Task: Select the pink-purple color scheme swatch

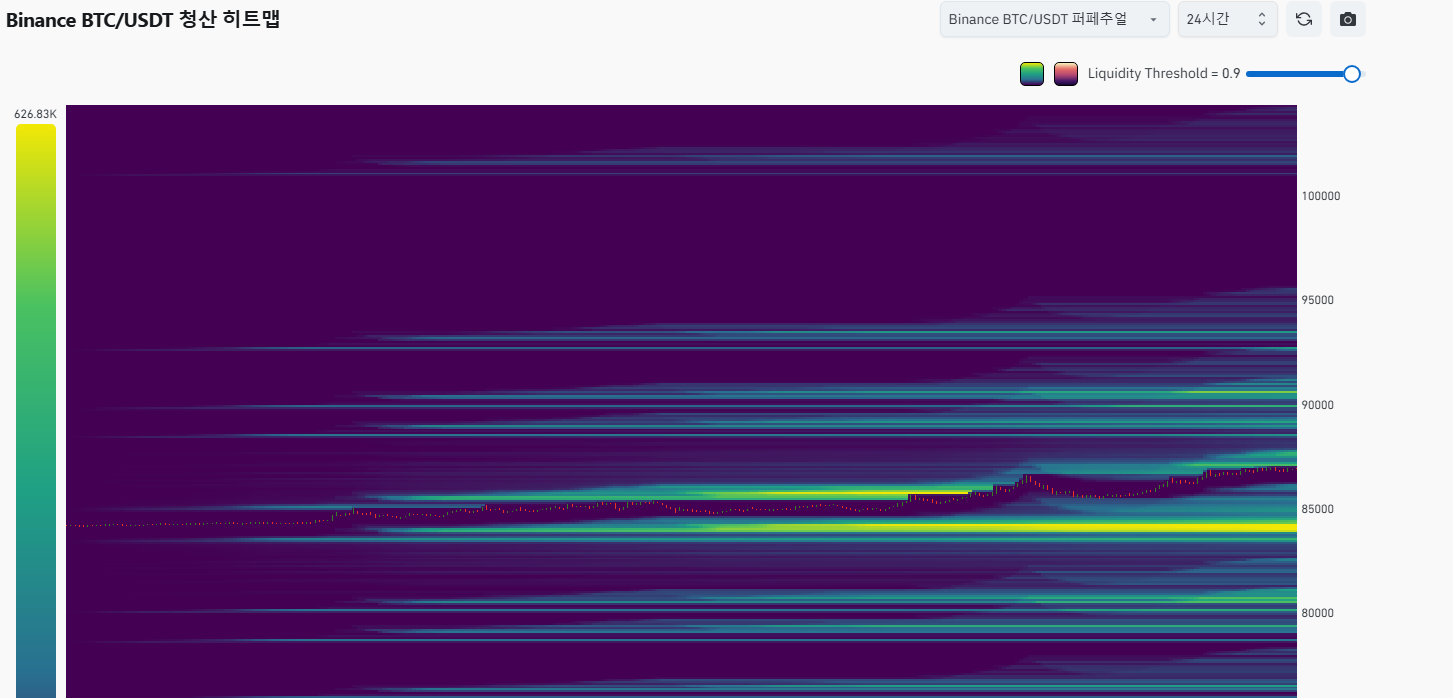Action: (x=1066, y=74)
